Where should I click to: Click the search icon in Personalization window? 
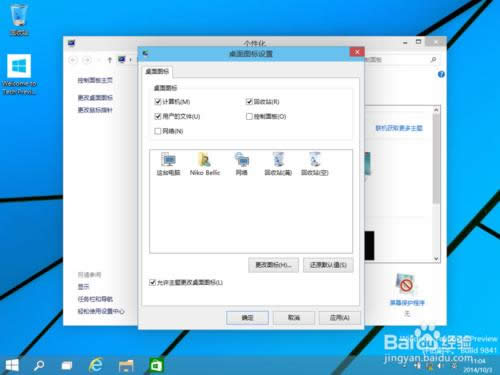coord(433,60)
